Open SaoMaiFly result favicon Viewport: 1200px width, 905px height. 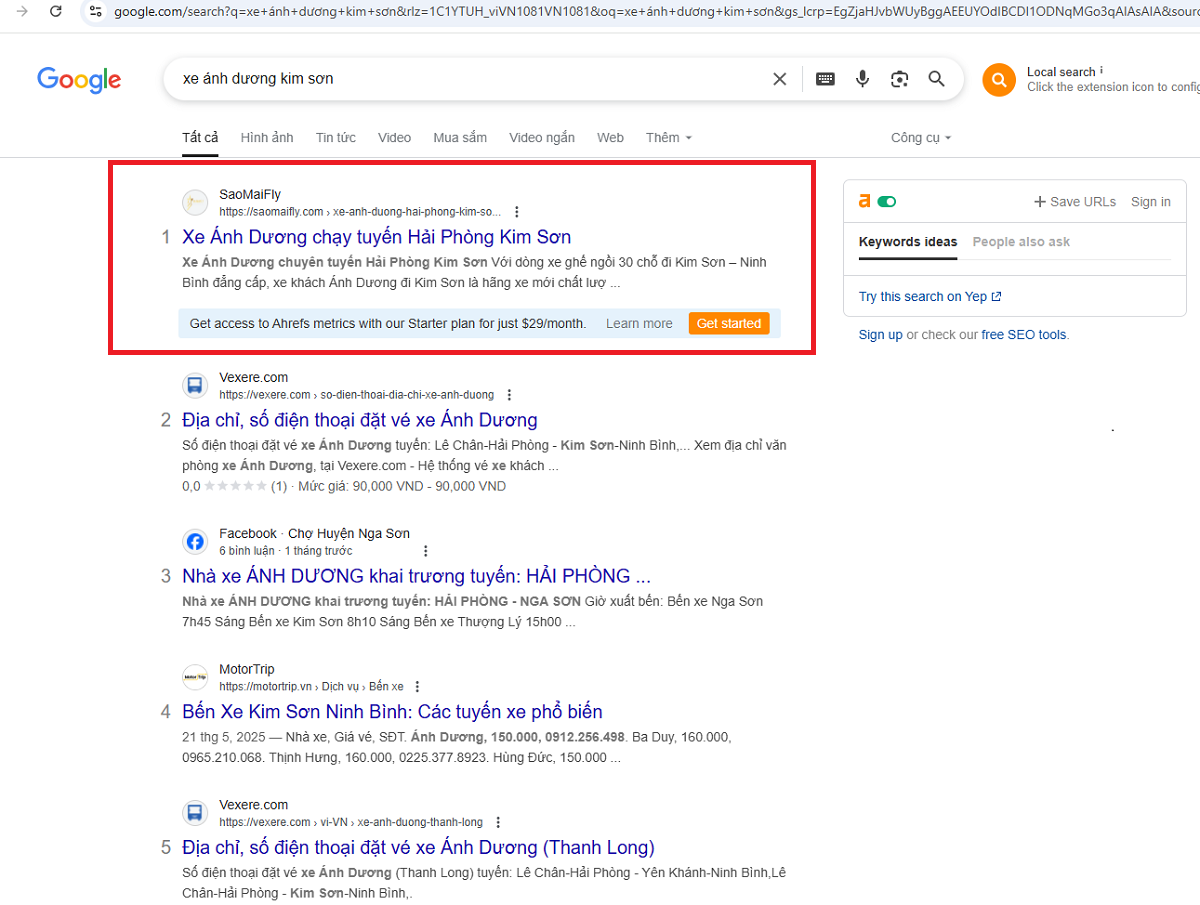[x=195, y=203]
